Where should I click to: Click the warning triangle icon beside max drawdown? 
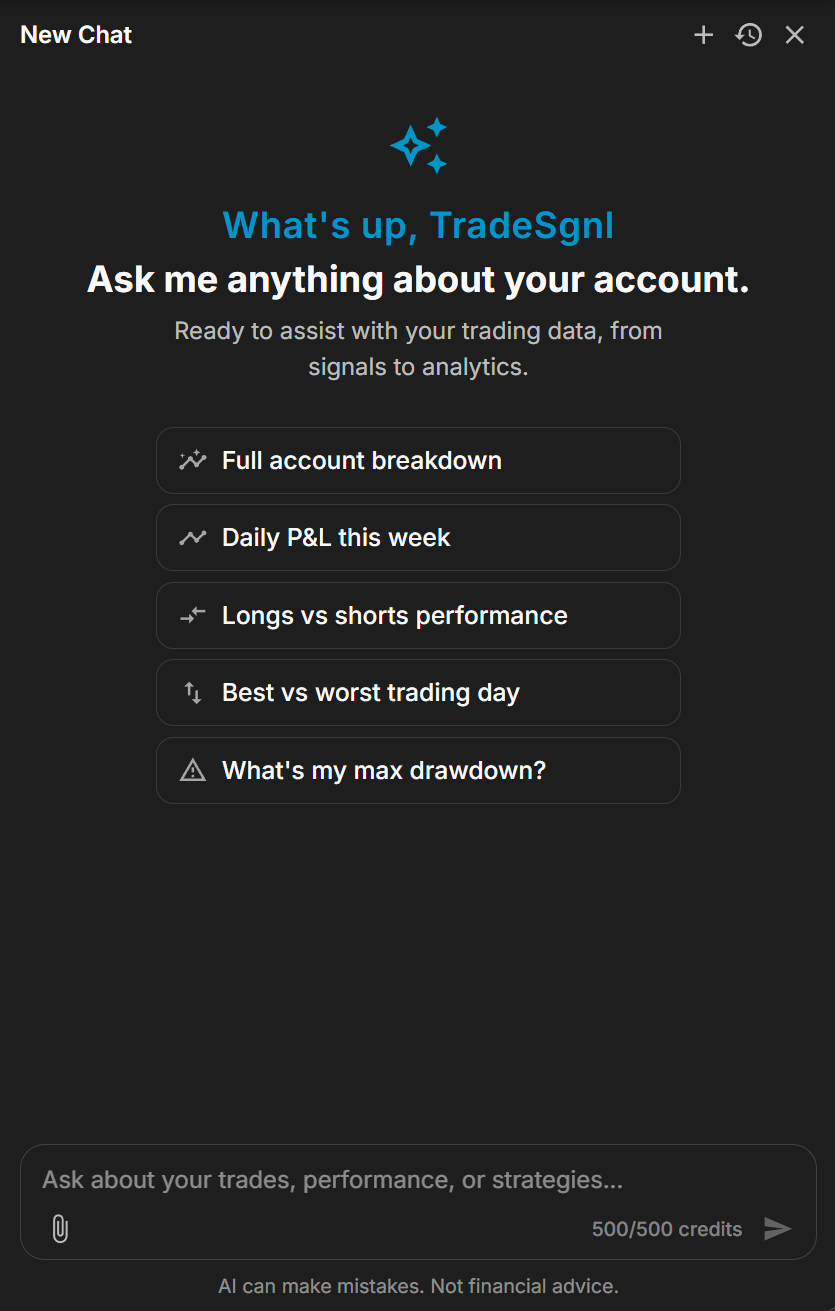point(192,771)
